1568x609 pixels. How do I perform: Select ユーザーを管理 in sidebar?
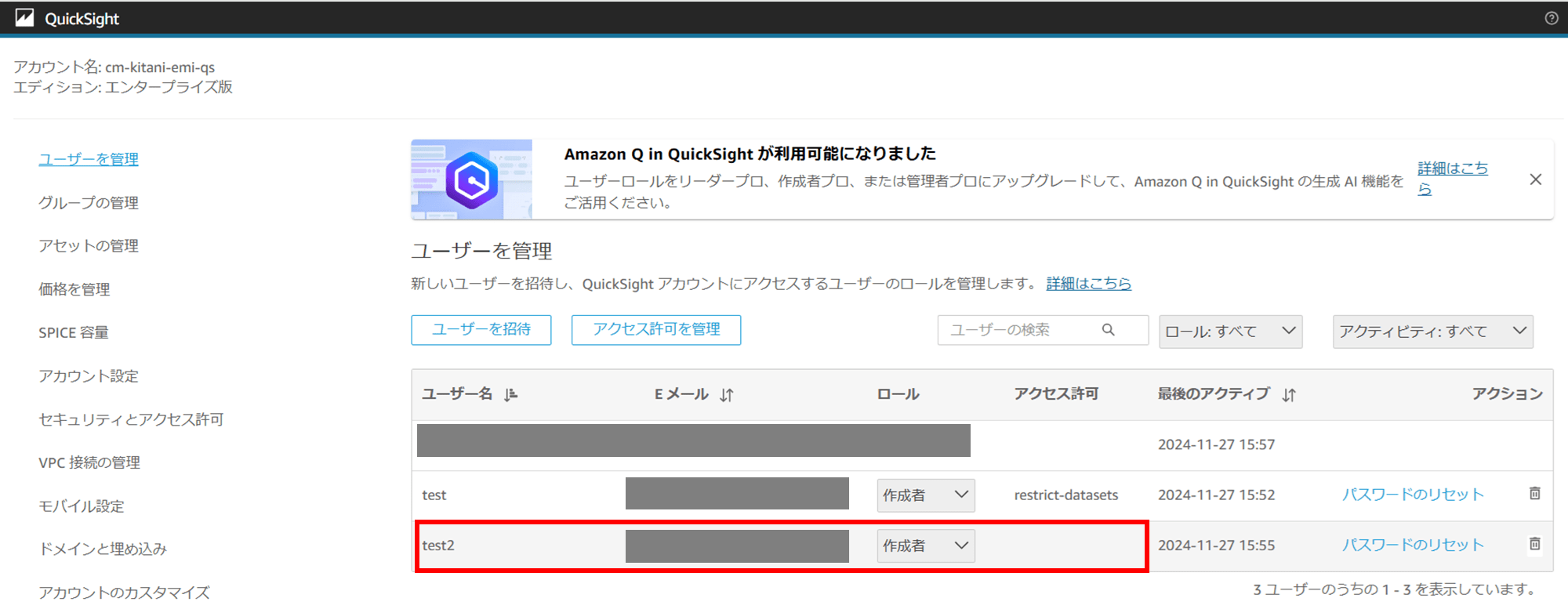pos(89,159)
